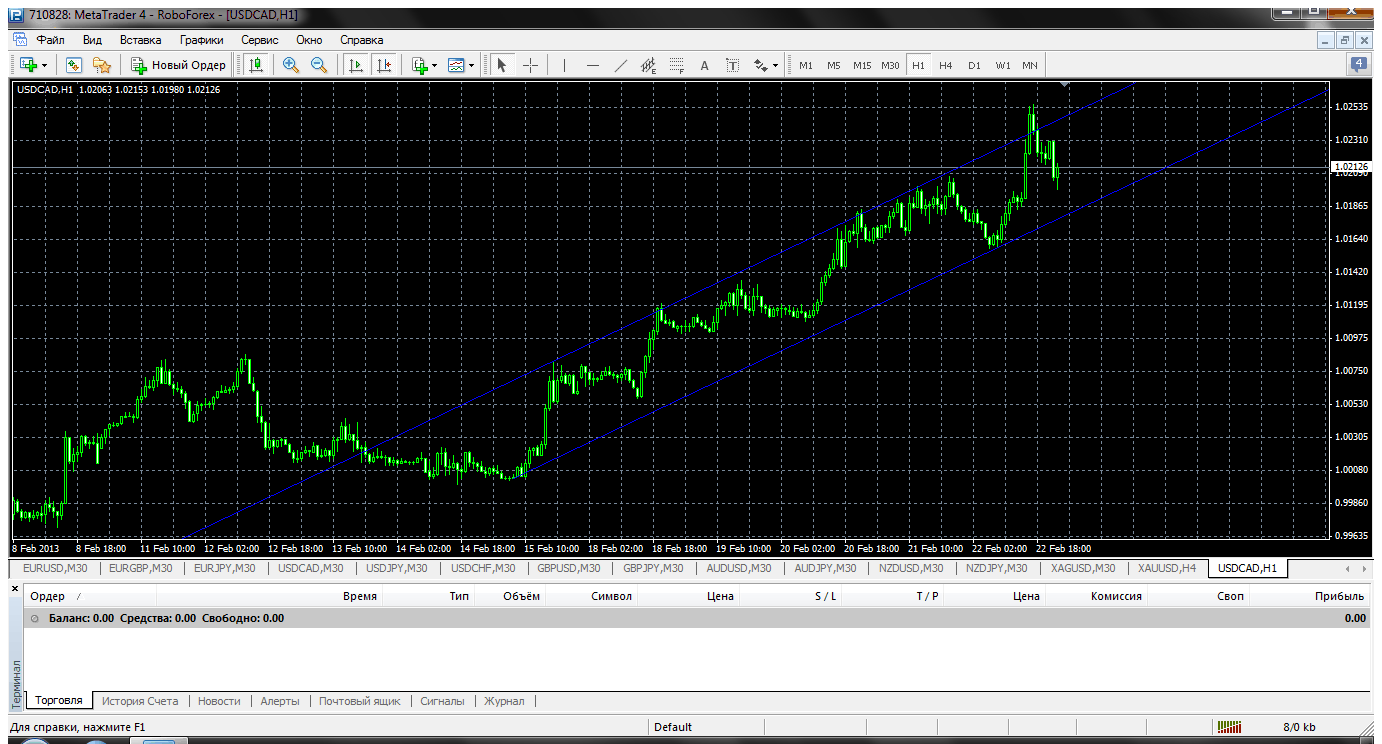
Task: Switch to the USDJPY,M30 chart tab
Action: 397,568
